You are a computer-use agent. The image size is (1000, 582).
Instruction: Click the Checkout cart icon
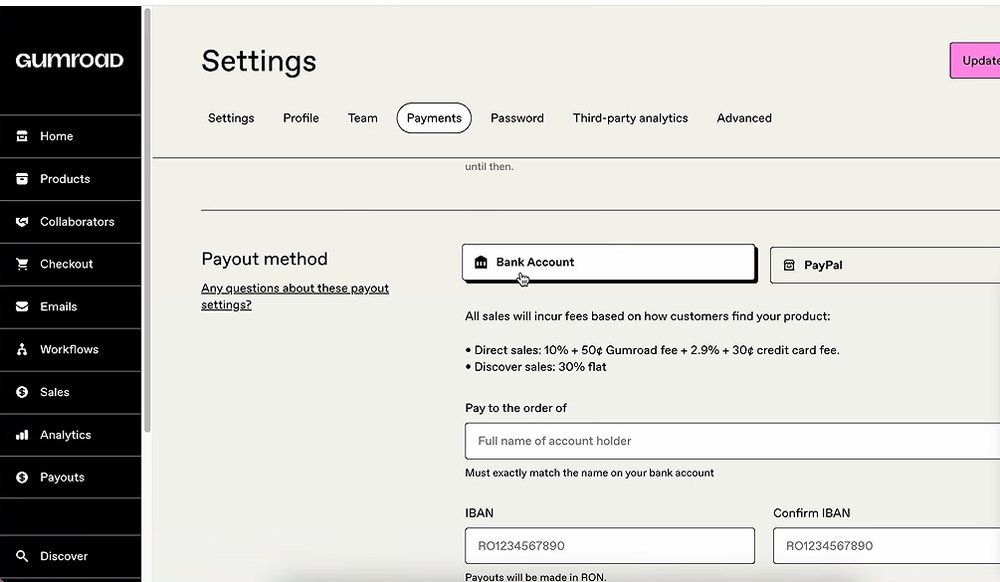coord(22,264)
